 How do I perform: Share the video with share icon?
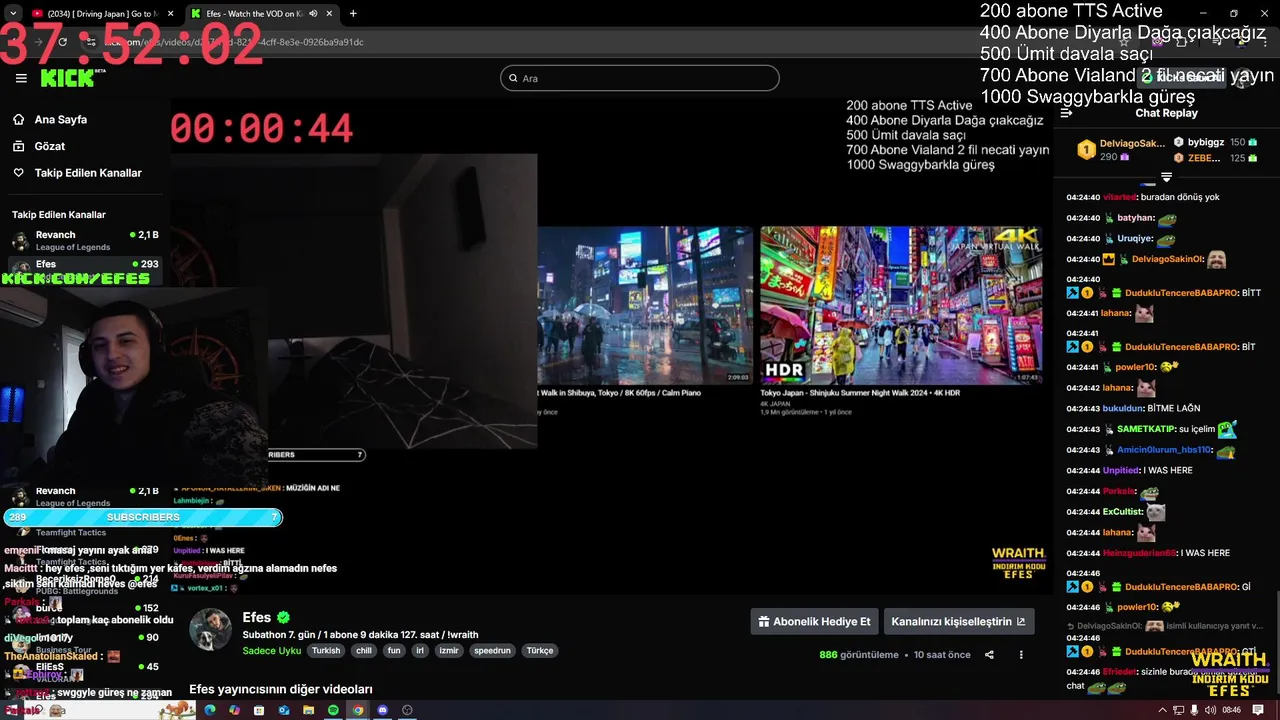point(989,655)
